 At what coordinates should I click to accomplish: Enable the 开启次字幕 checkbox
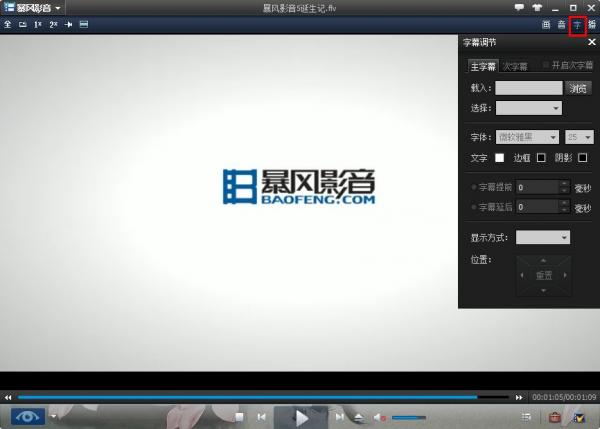[x=546, y=65]
